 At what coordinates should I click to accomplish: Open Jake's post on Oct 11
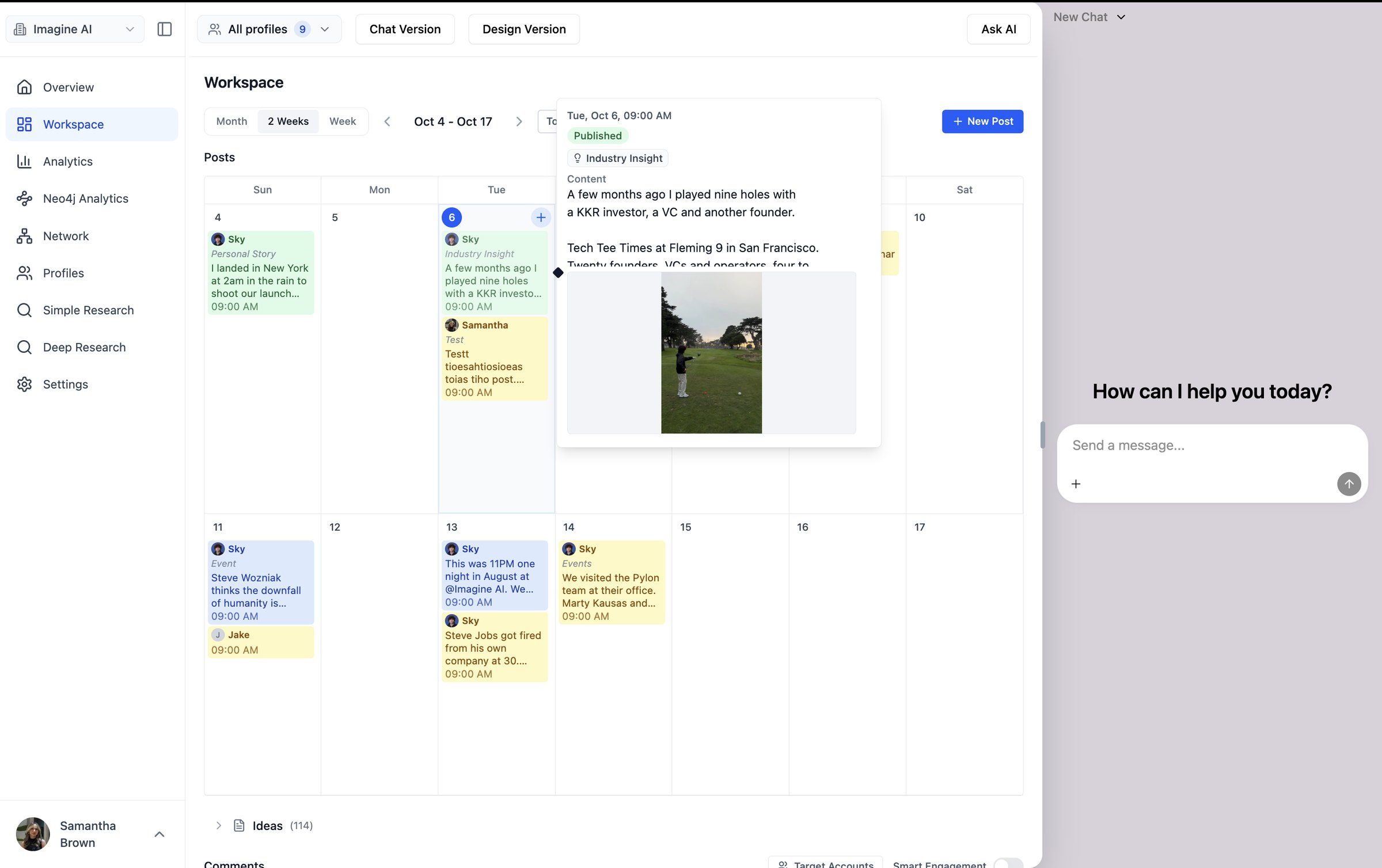pyautogui.click(x=261, y=642)
